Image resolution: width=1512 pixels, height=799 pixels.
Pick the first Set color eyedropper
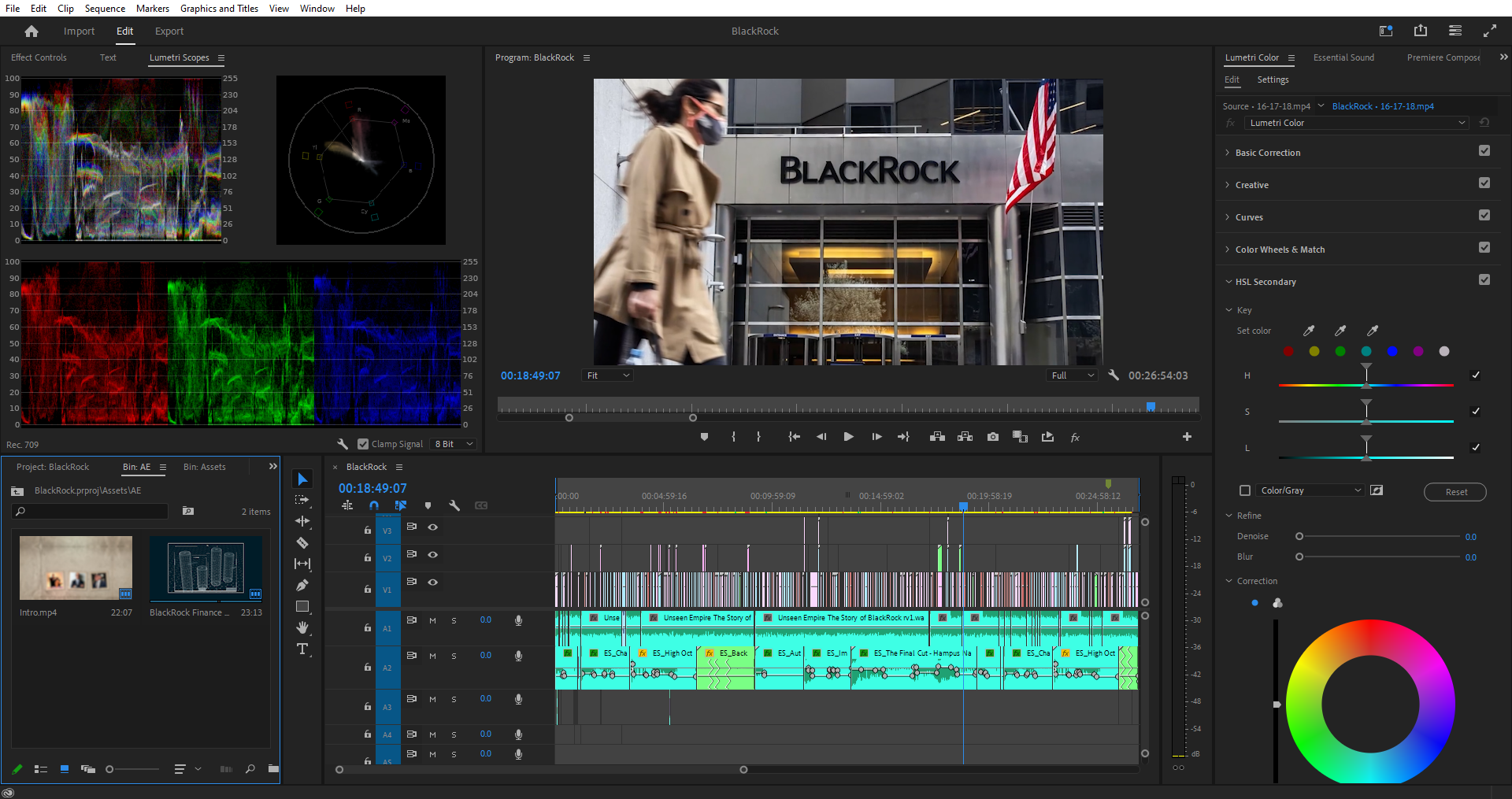click(1309, 331)
